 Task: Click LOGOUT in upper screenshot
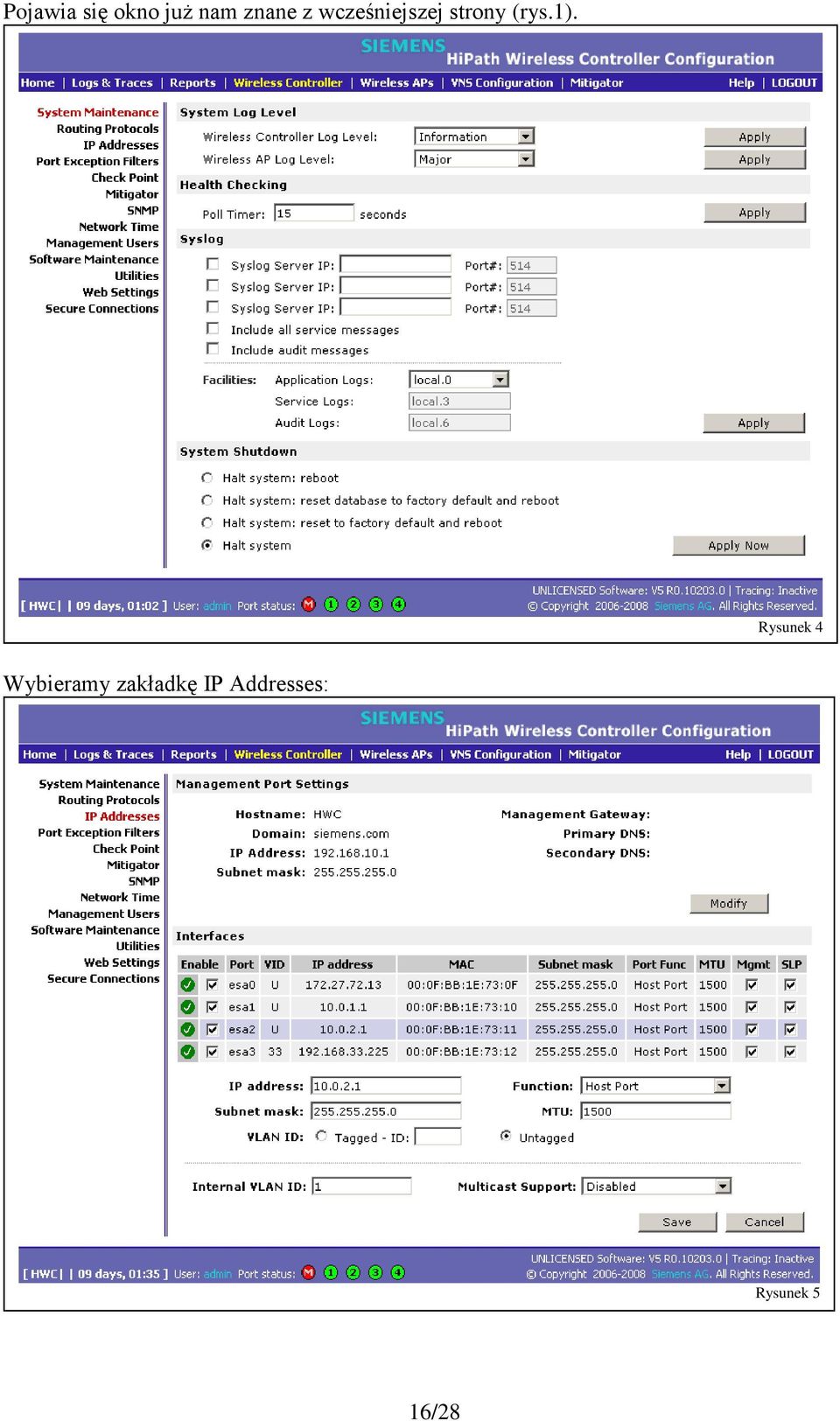tap(794, 83)
